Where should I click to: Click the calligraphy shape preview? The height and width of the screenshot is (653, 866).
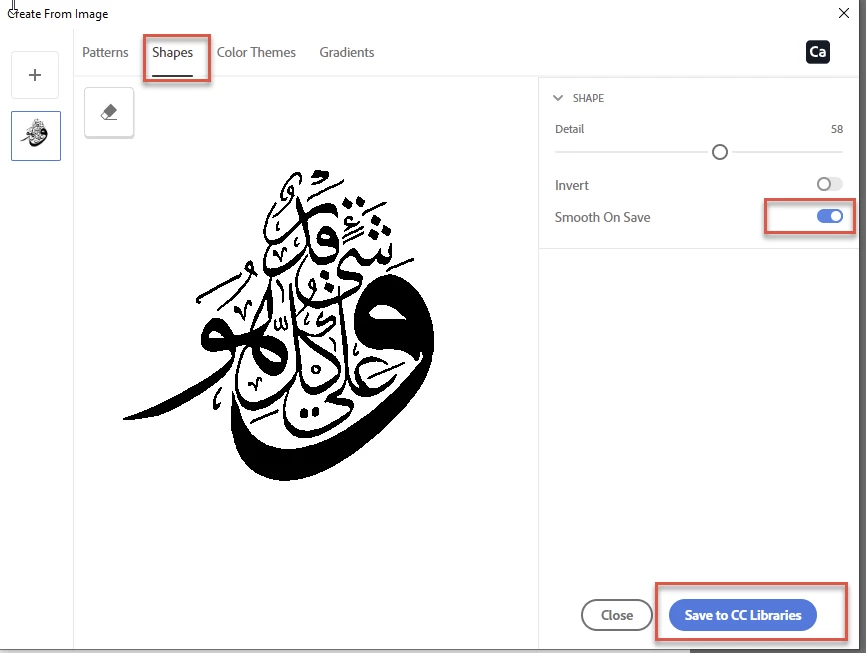pyautogui.click(x=279, y=325)
